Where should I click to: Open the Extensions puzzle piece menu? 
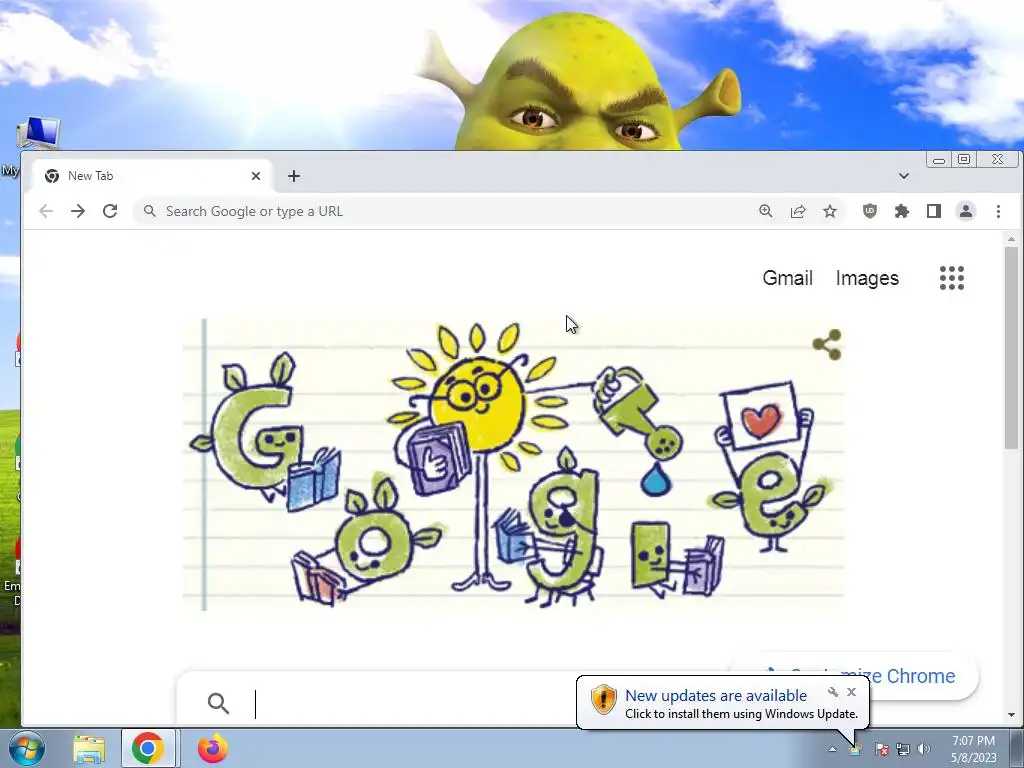coord(901,211)
